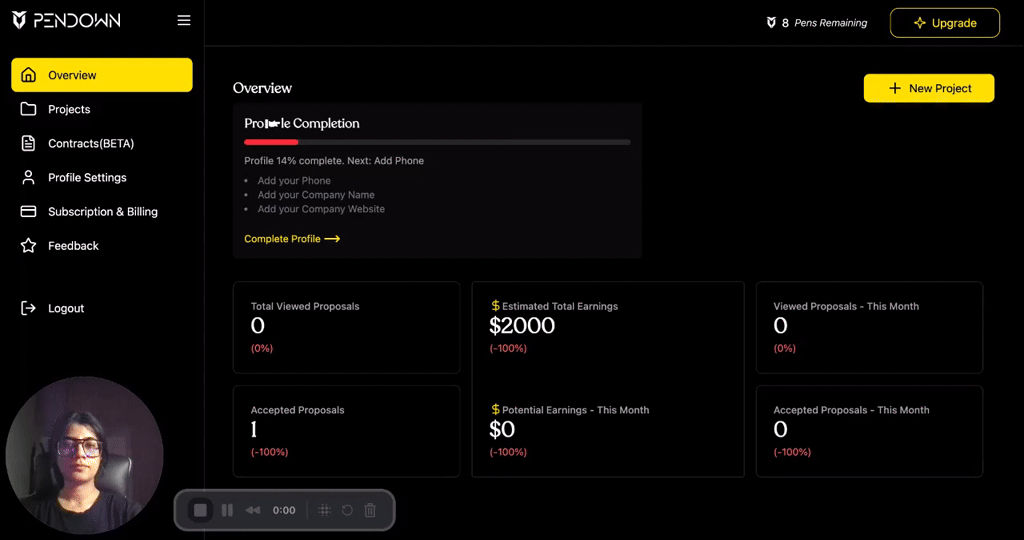Click the rewind icon in the recorder bar

253,510
